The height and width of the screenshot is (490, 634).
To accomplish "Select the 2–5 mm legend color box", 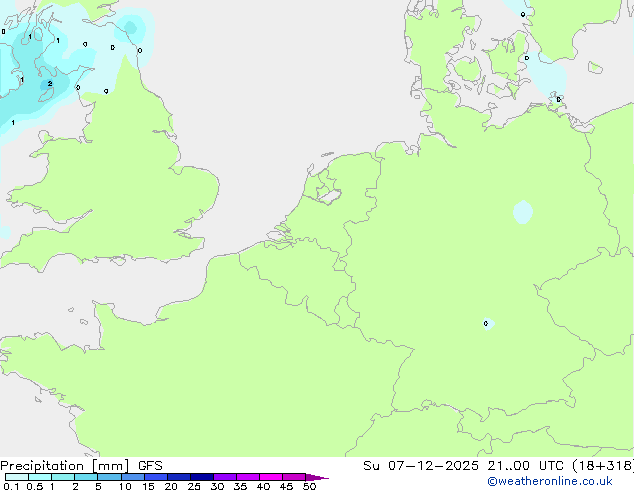I will click(x=86, y=477).
